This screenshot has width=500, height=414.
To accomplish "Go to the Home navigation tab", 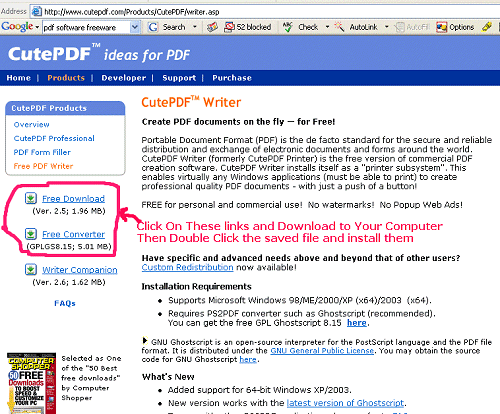I will [19, 78].
